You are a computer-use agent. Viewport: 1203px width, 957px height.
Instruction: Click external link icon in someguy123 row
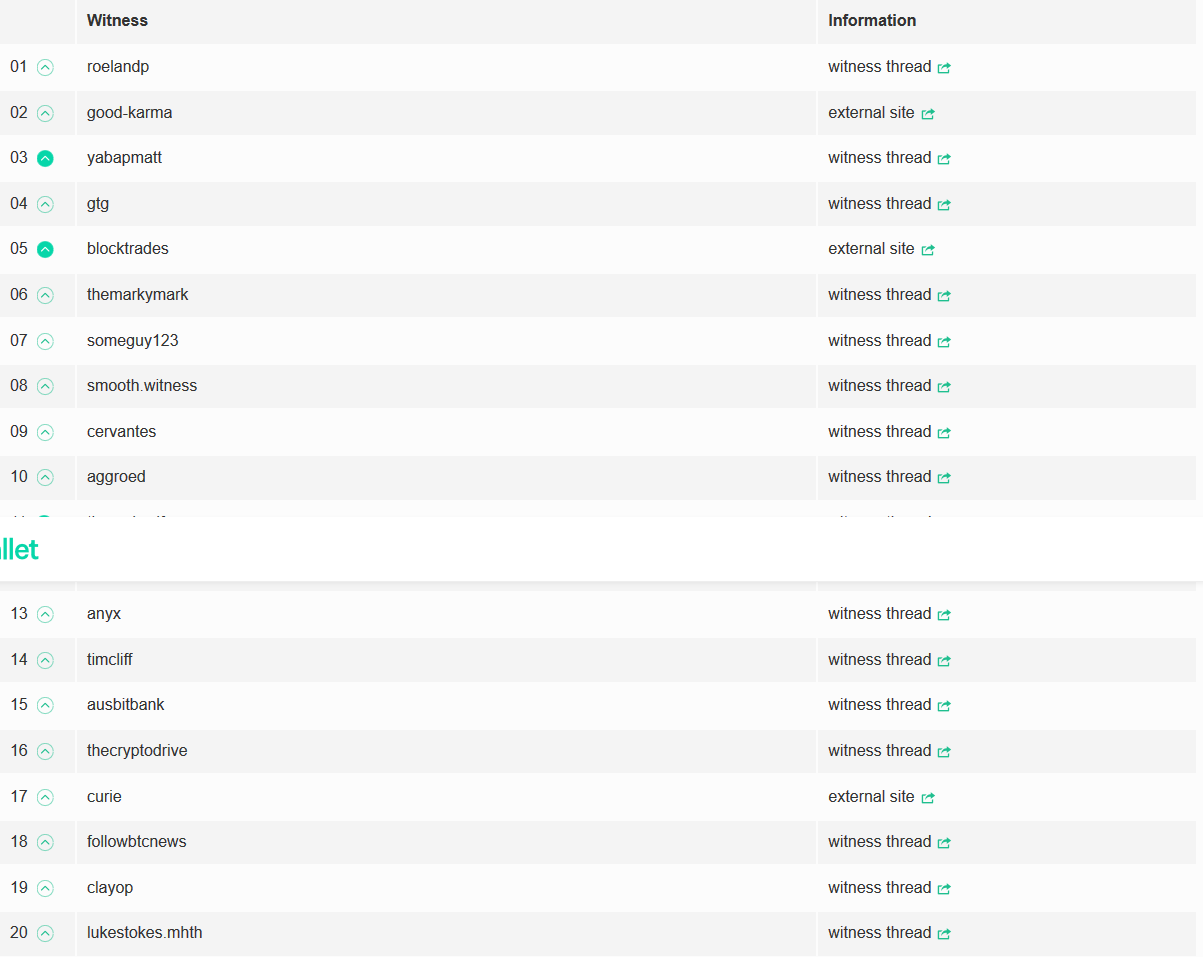tap(944, 341)
